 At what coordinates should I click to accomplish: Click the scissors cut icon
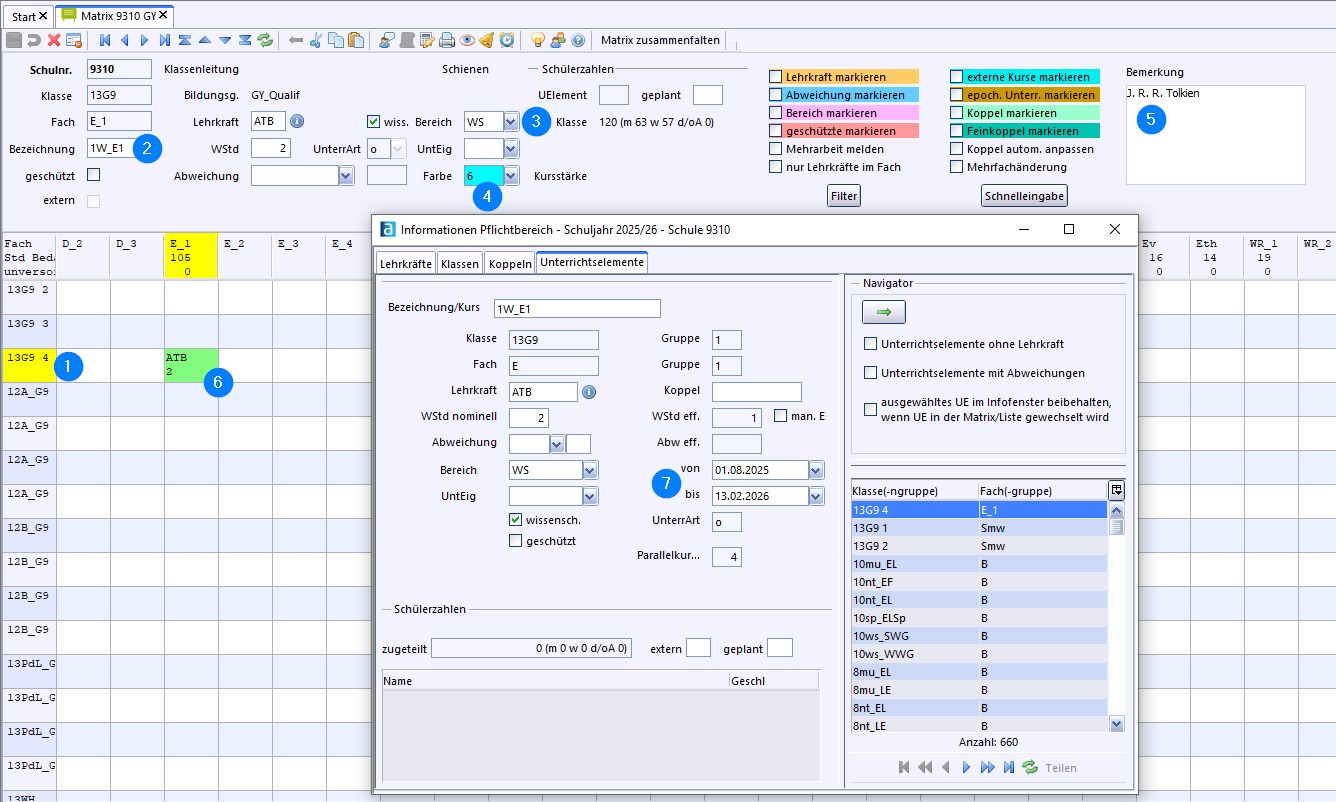(x=315, y=40)
